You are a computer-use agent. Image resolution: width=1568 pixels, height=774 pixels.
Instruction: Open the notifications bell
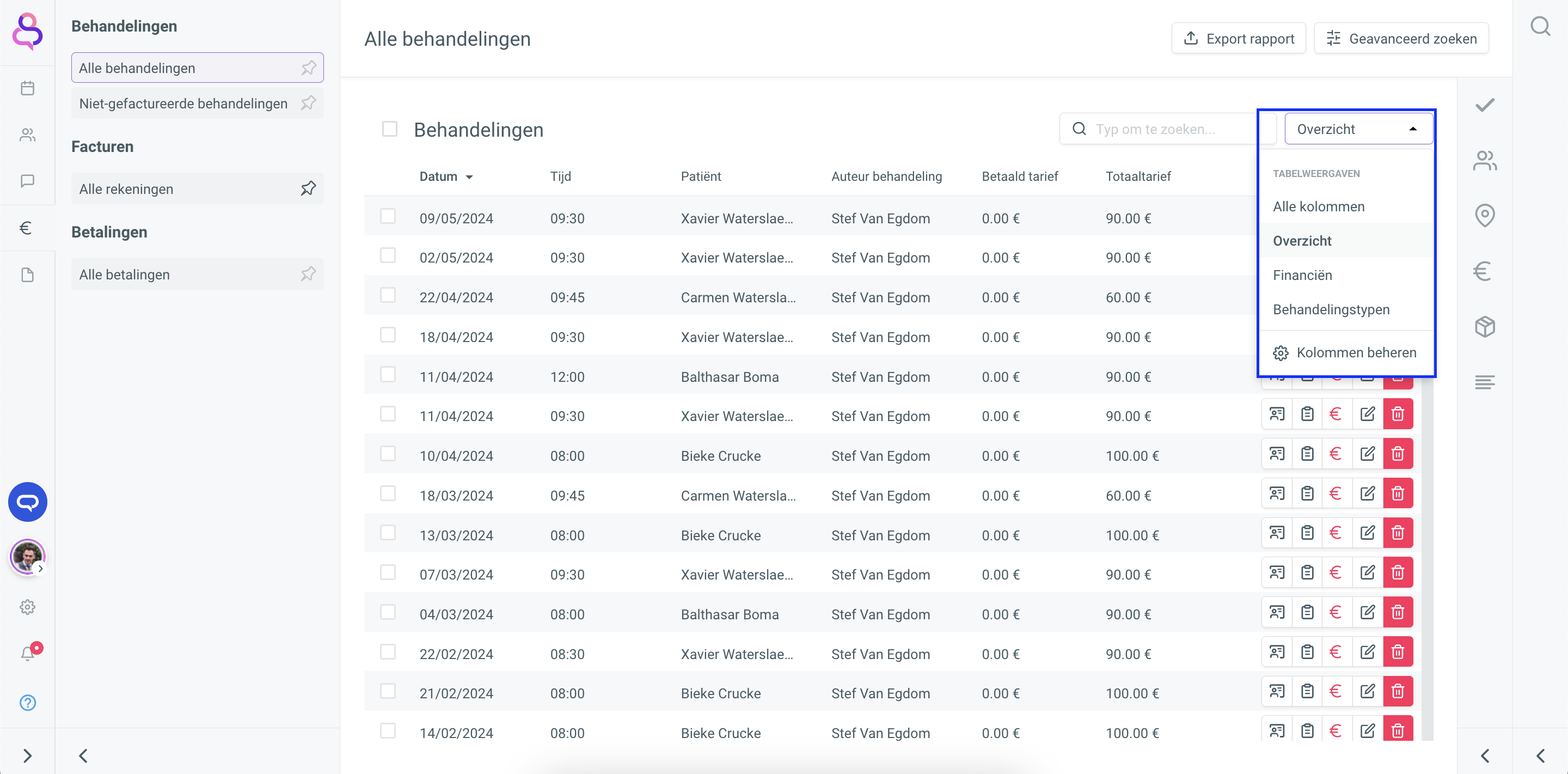point(27,654)
